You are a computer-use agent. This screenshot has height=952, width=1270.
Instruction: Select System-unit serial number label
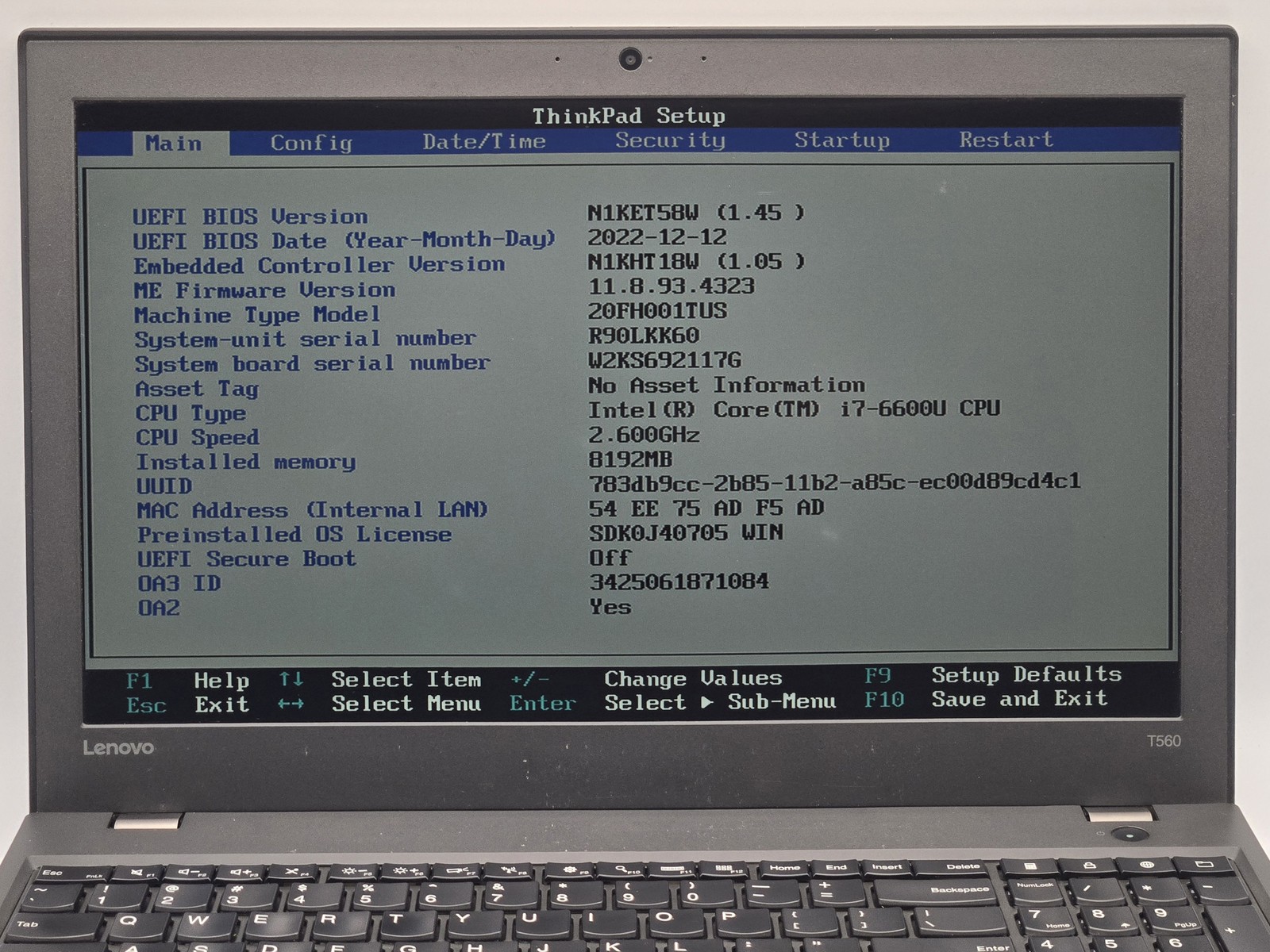(305, 339)
